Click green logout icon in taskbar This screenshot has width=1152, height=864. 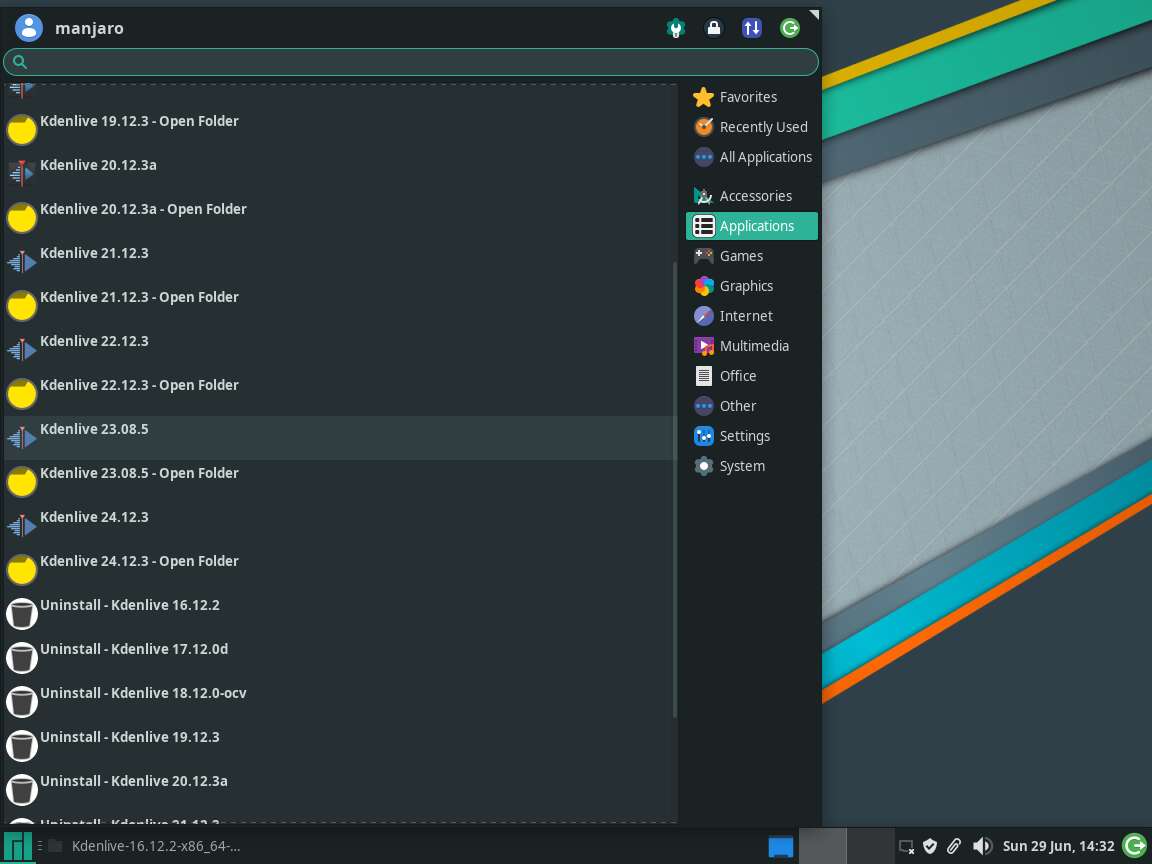pos(1136,846)
